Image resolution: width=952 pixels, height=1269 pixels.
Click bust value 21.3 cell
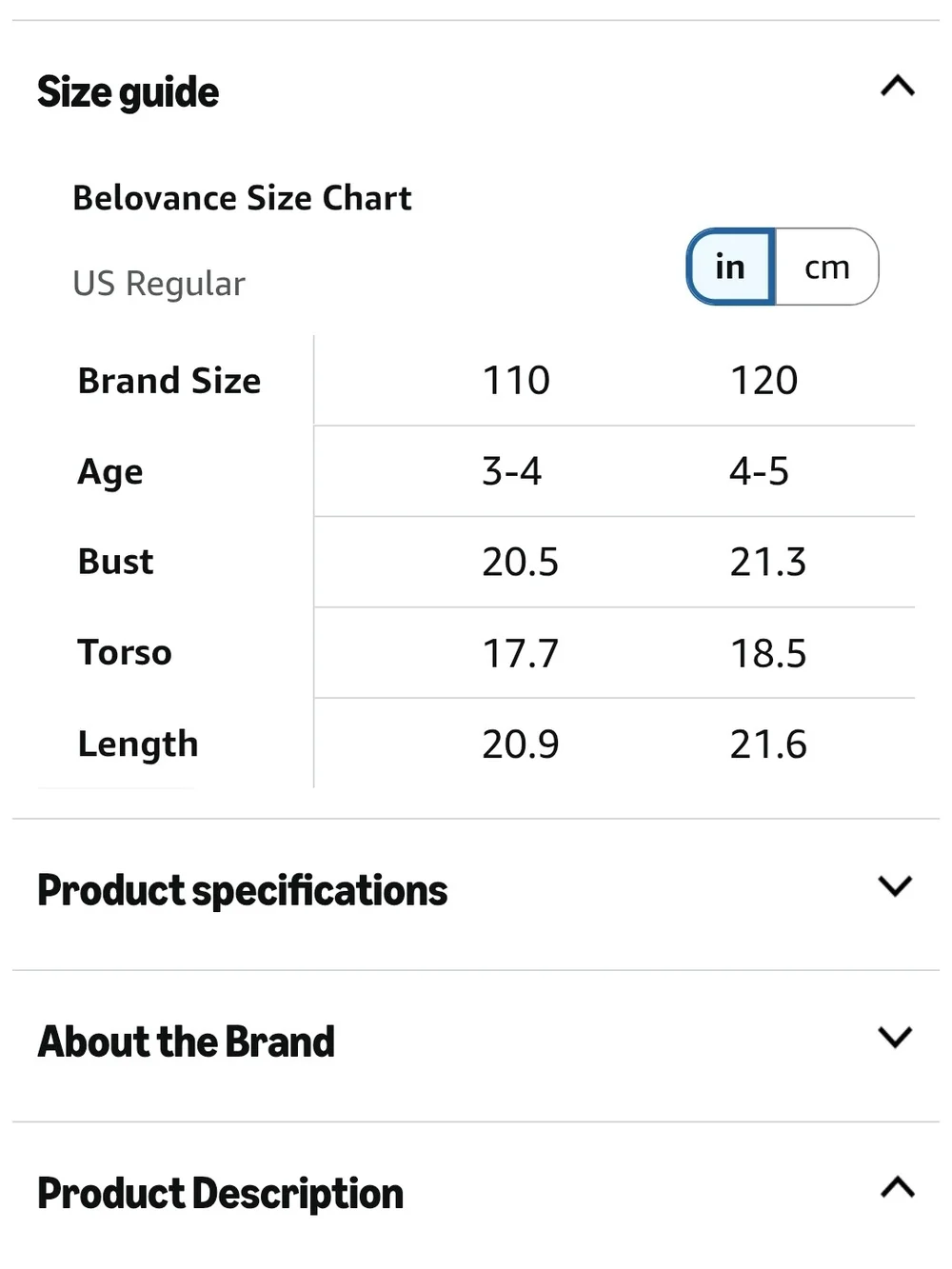tap(768, 562)
